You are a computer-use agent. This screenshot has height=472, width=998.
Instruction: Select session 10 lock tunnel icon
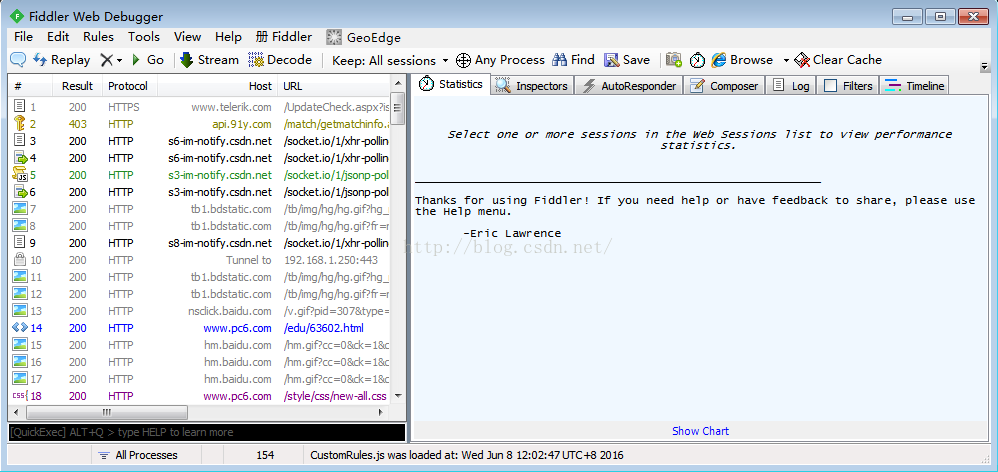click(x=20, y=260)
